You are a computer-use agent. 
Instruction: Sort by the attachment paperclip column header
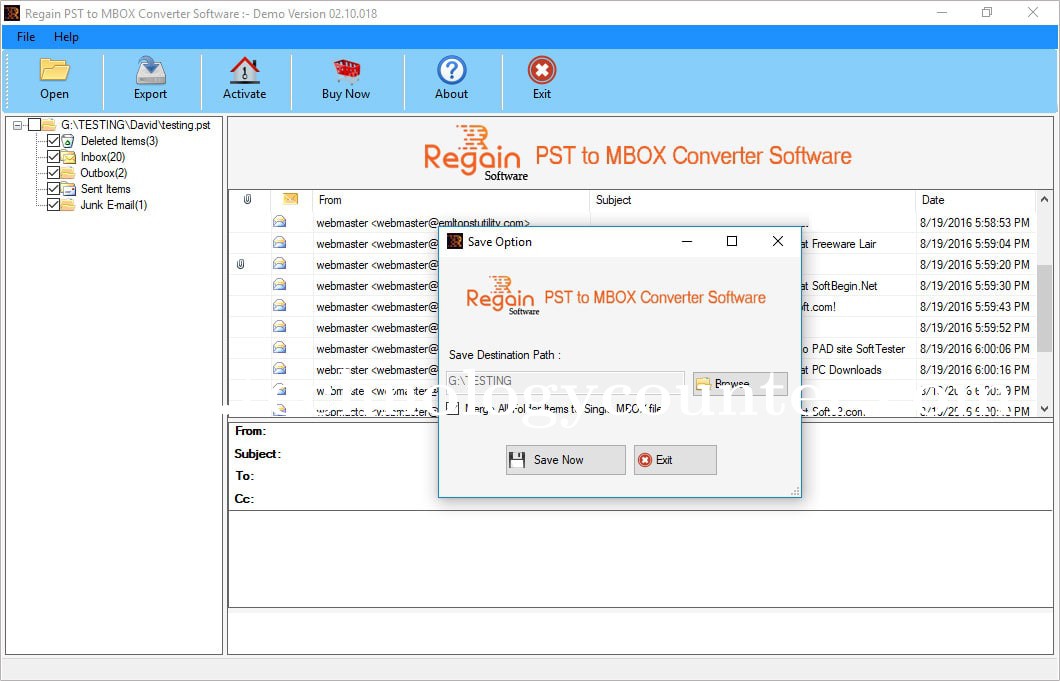click(248, 199)
